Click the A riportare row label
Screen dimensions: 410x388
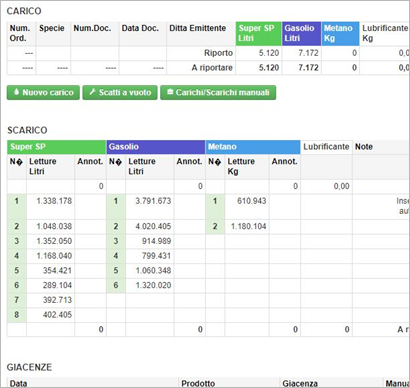212,68
